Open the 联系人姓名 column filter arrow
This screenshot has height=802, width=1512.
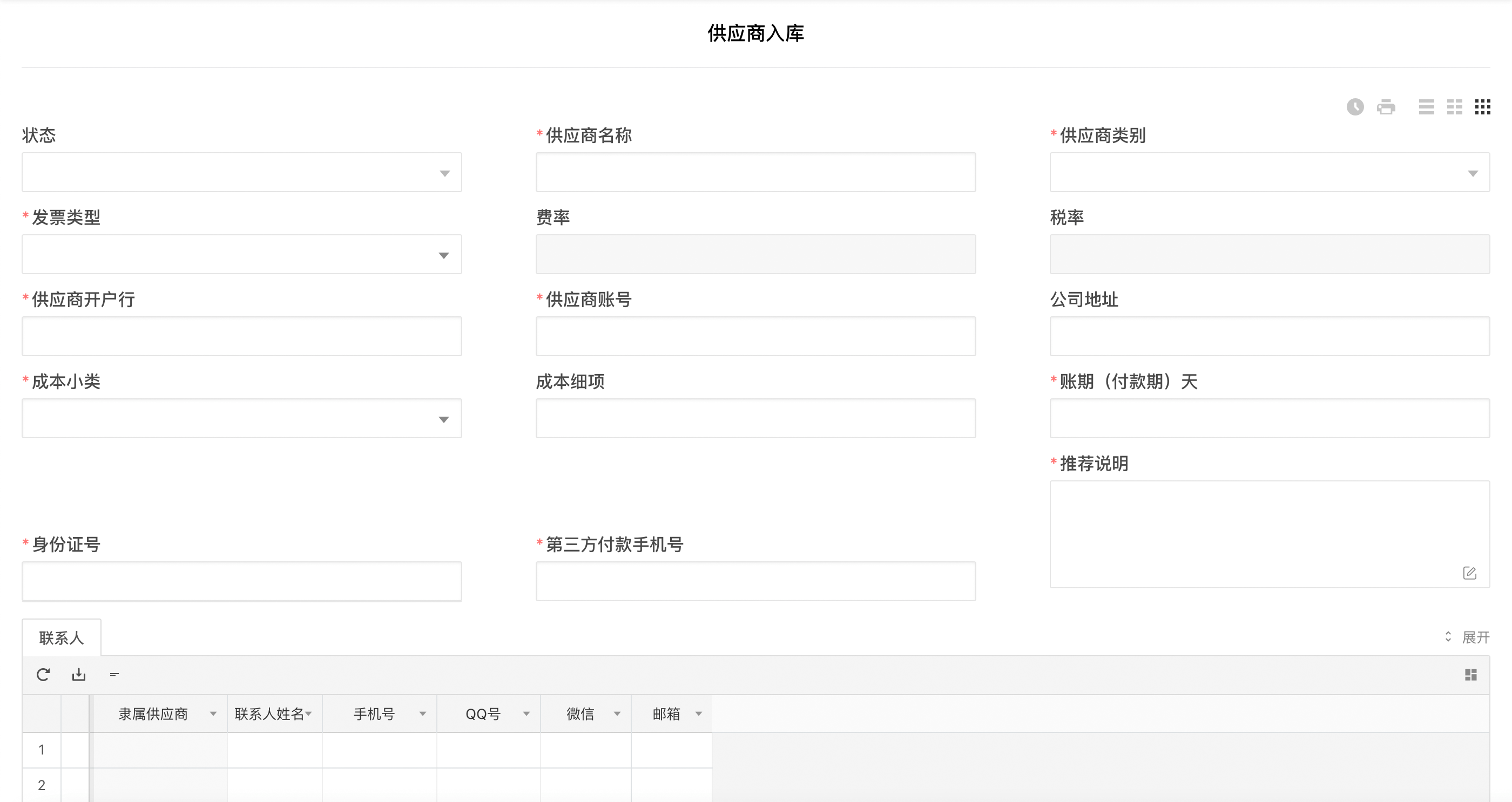309,714
